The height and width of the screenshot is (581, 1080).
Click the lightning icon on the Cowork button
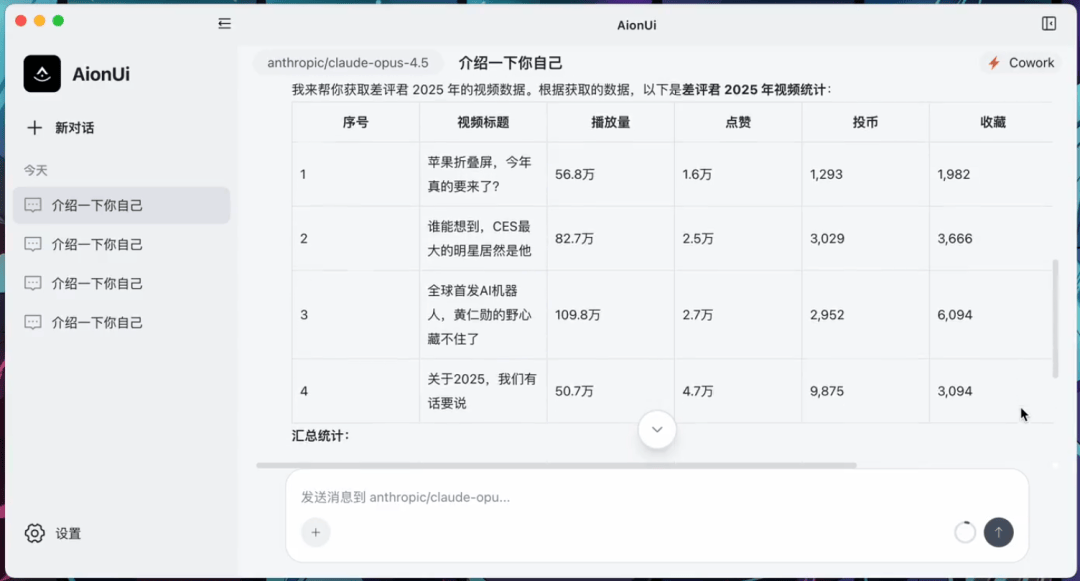[x=995, y=62]
